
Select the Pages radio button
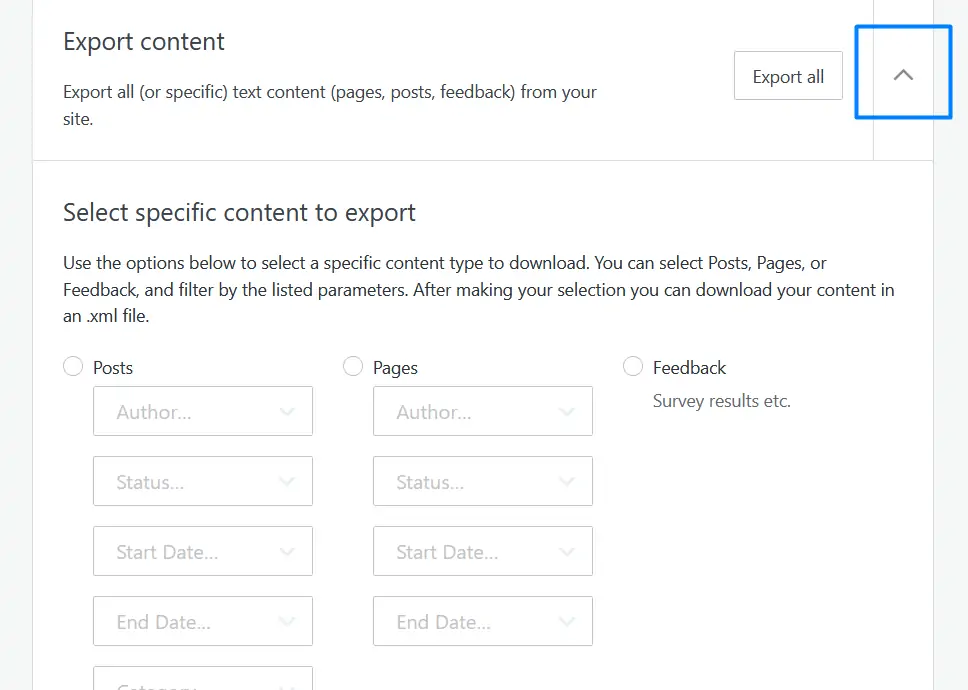pyautogui.click(x=353, y=367)
